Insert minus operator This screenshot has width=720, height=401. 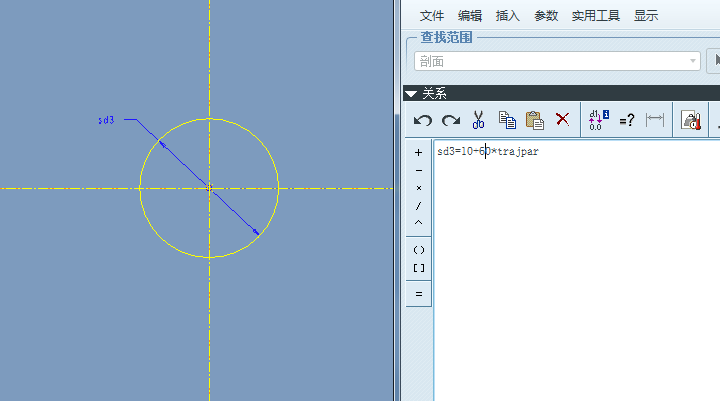(x=418, y=170)
